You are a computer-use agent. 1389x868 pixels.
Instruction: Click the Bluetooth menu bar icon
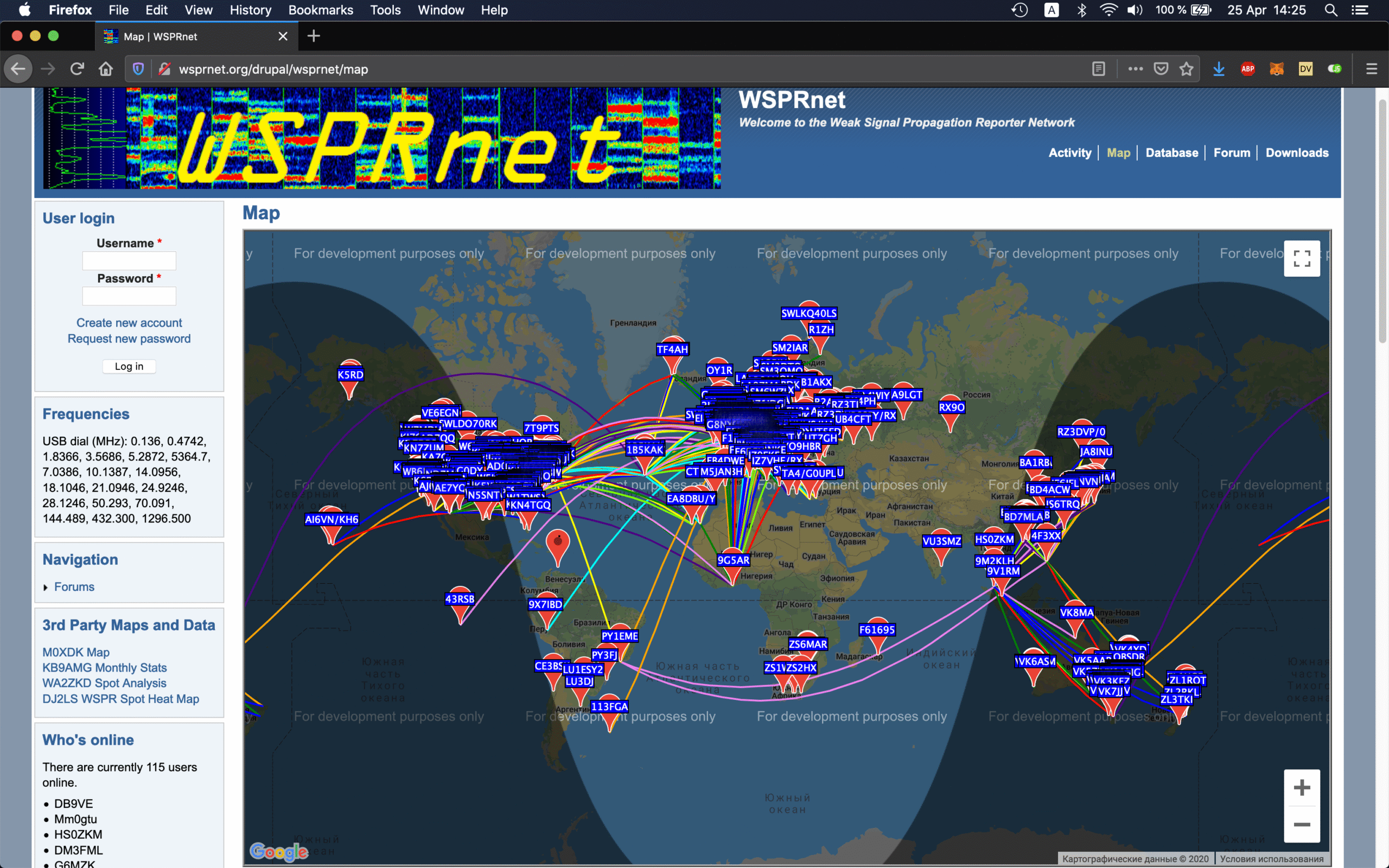[1082, 10]
